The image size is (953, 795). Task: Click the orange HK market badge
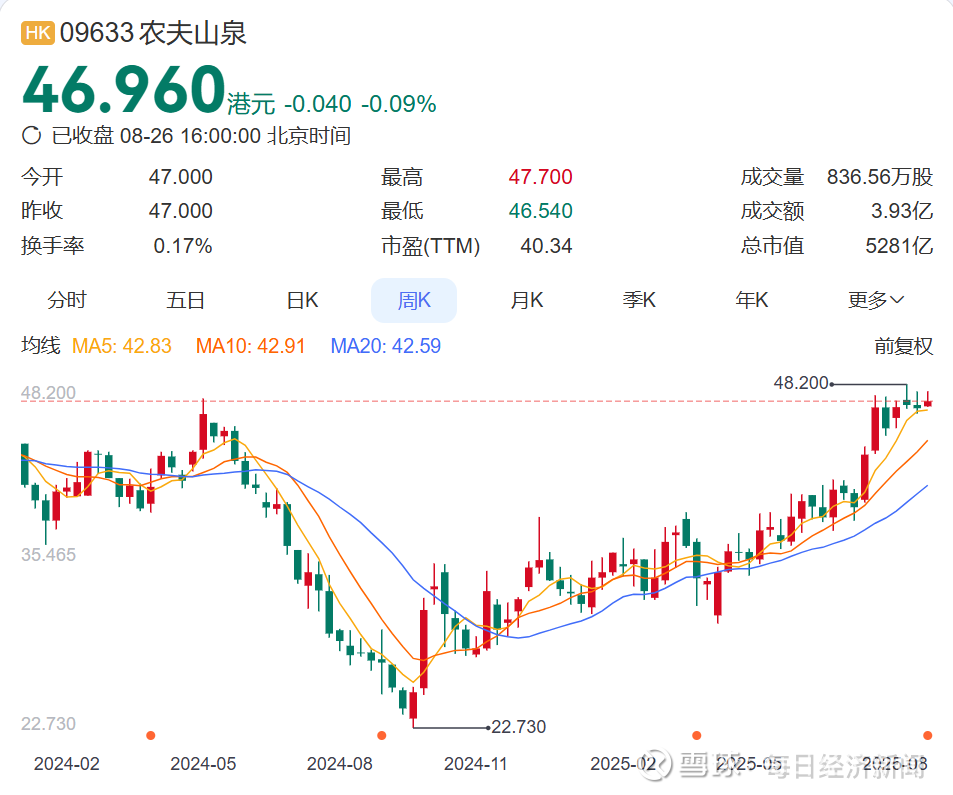pyautogui.click(x=38, y=32)
